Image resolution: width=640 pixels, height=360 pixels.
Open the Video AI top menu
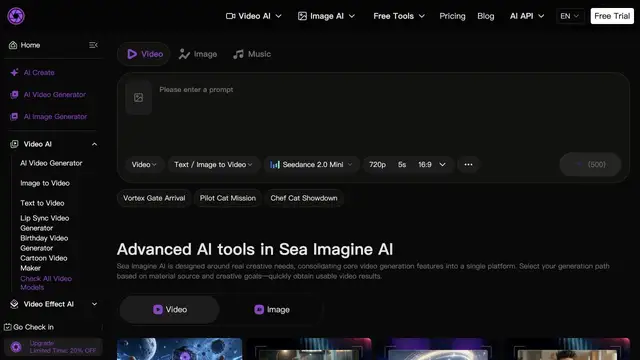pyautogui.click(x=253, y=16)
